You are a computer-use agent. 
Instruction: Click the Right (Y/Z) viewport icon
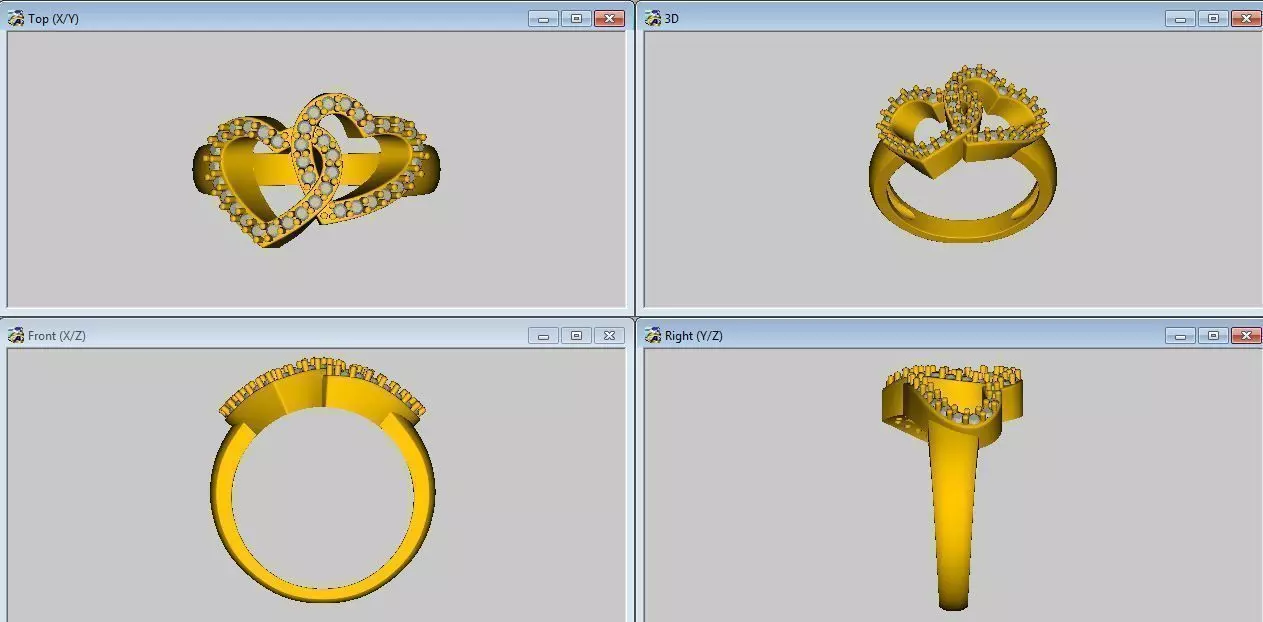pyautogui.click(x=653, y=335)
